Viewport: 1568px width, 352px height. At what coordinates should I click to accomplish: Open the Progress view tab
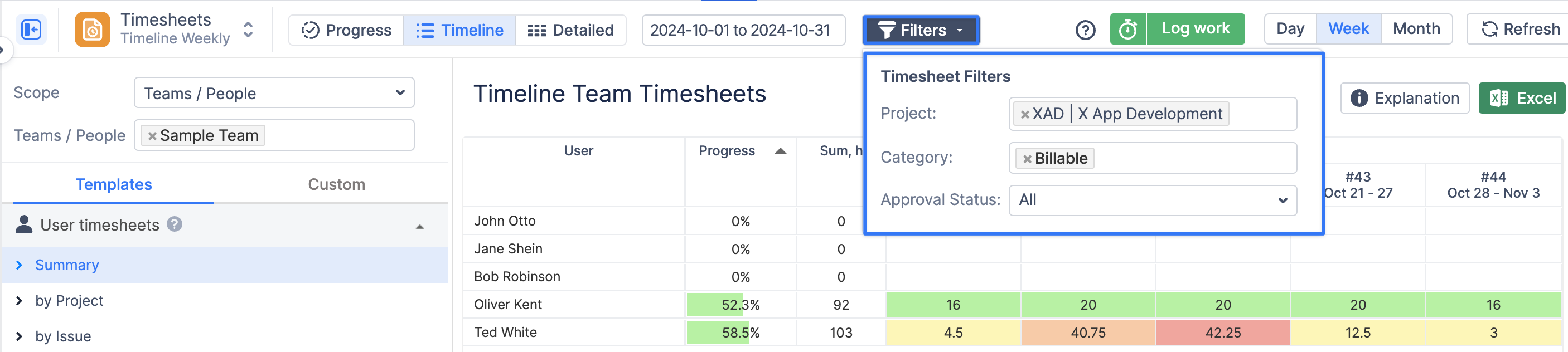click(x=346, y=30)
